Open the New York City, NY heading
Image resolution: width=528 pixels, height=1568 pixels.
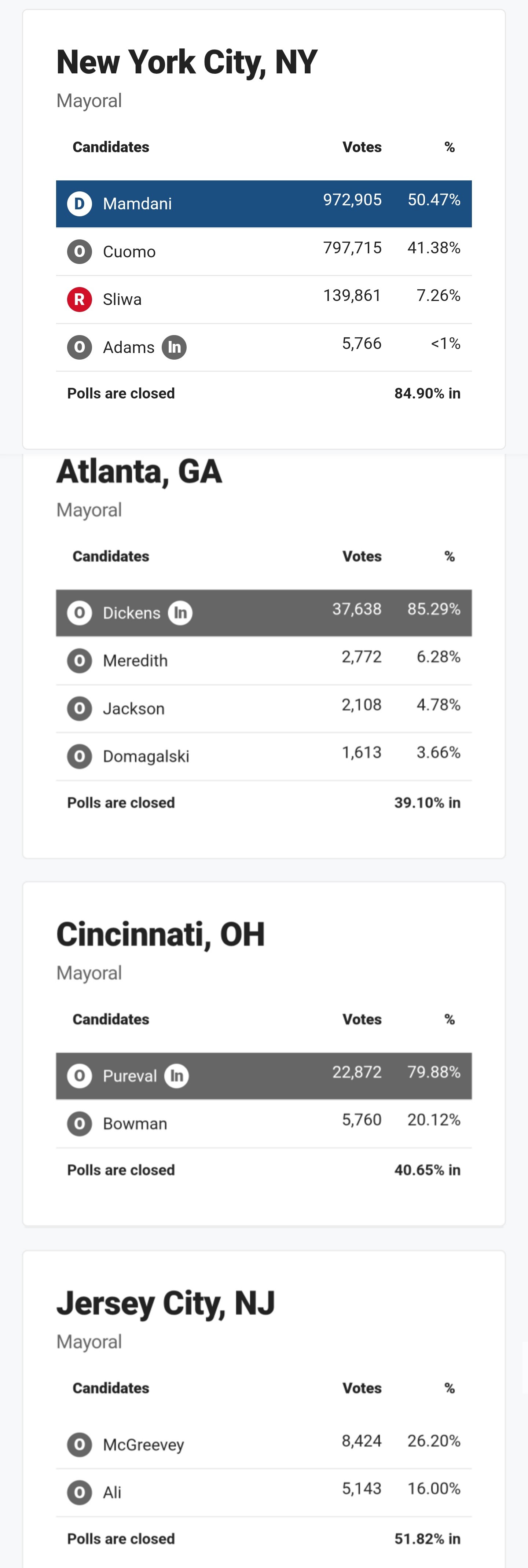pos(187,62)
